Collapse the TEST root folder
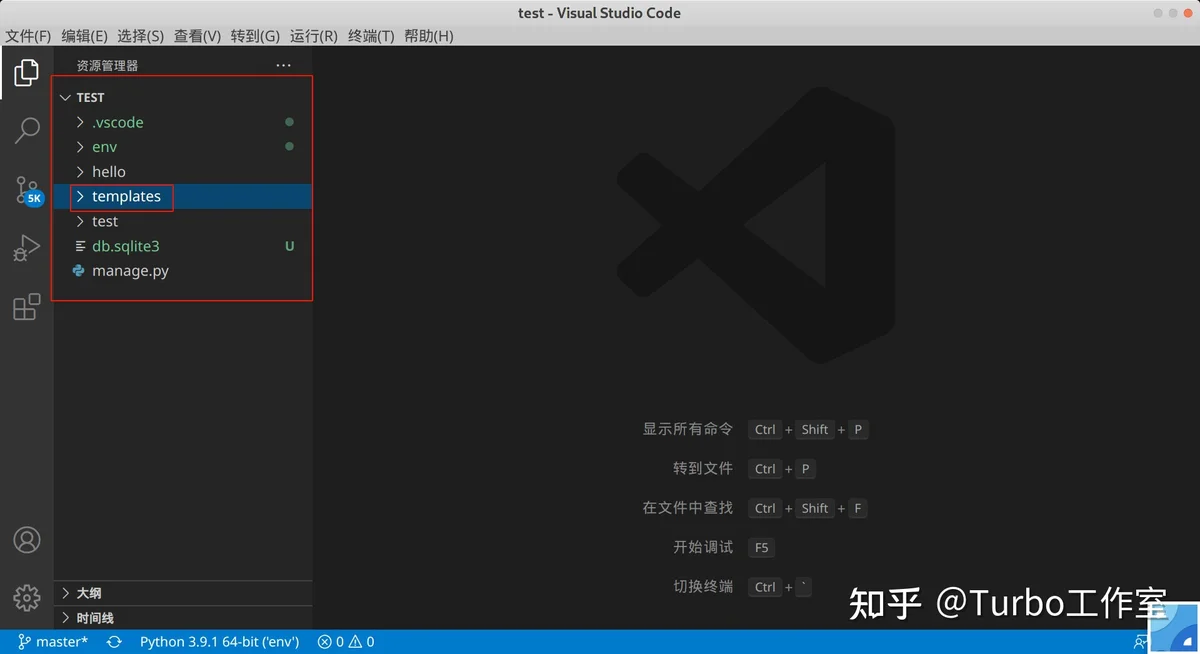 point(65,97)
